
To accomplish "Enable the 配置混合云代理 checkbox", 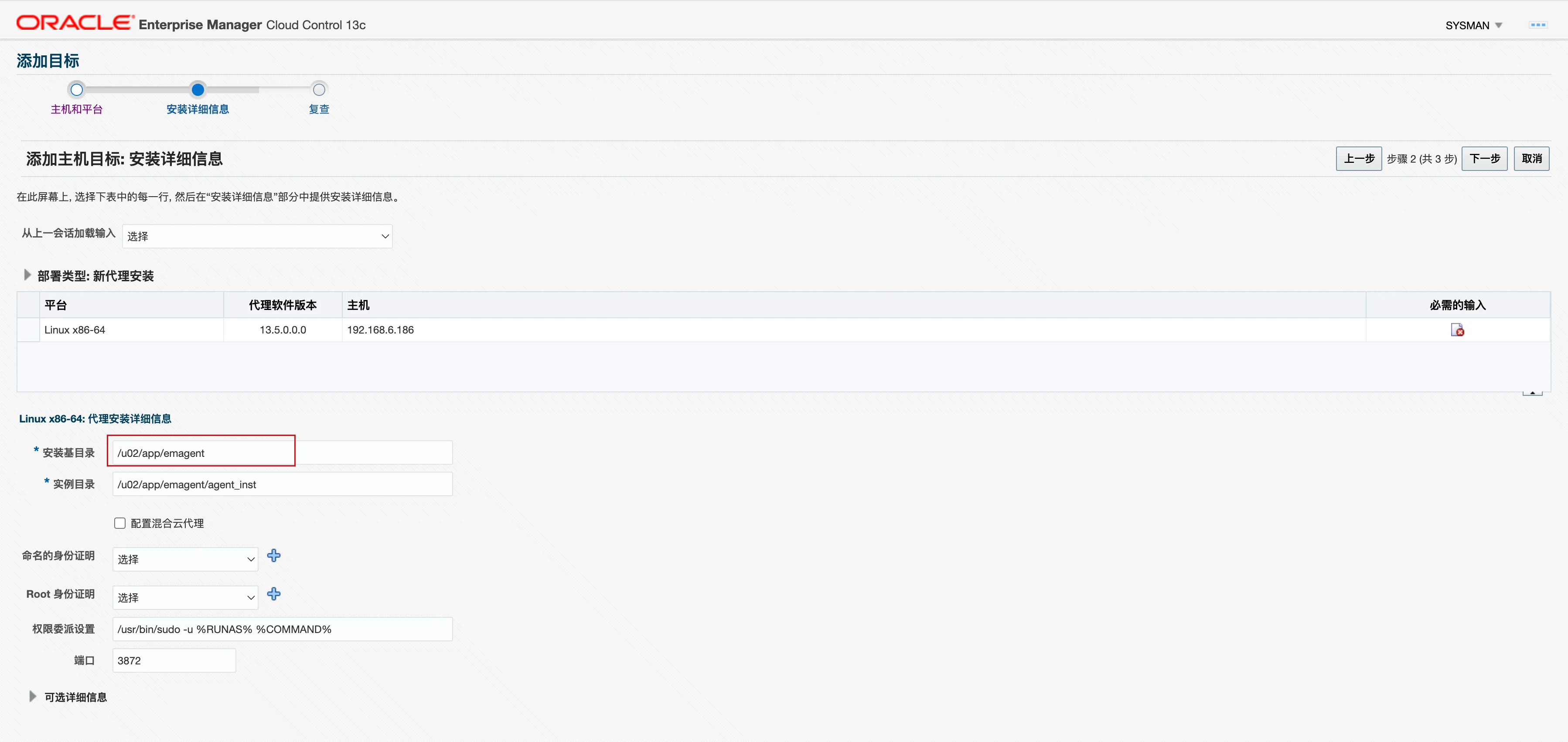I will 120,523.
